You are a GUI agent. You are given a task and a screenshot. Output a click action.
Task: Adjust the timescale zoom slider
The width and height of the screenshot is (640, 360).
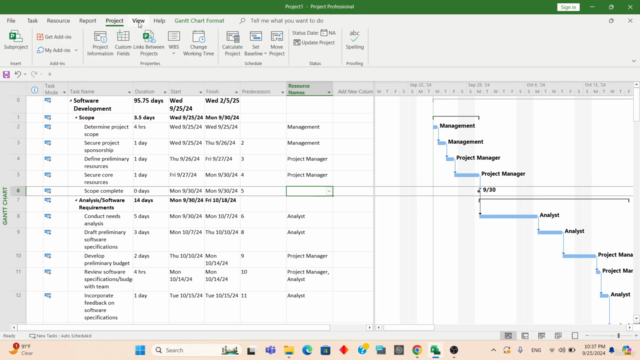(x=618, y=336)
